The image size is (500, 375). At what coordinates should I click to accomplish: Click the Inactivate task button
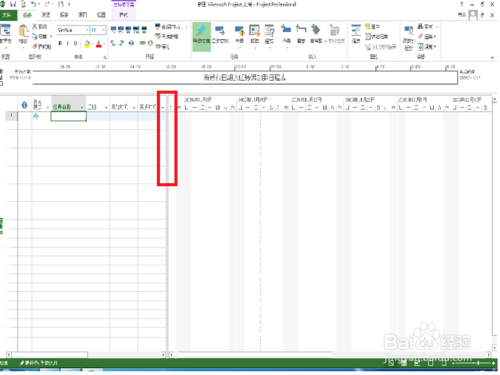pos(162,46)
